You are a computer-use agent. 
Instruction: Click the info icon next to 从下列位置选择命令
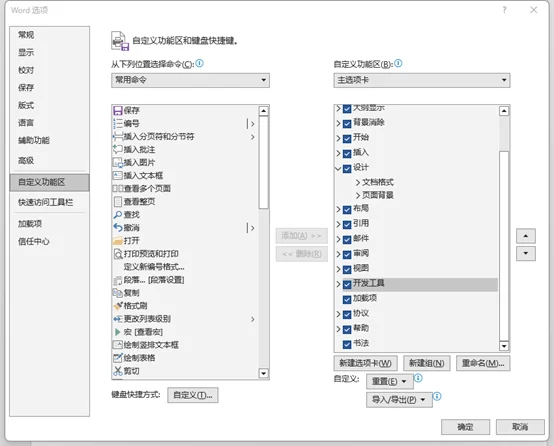(200, 64)
